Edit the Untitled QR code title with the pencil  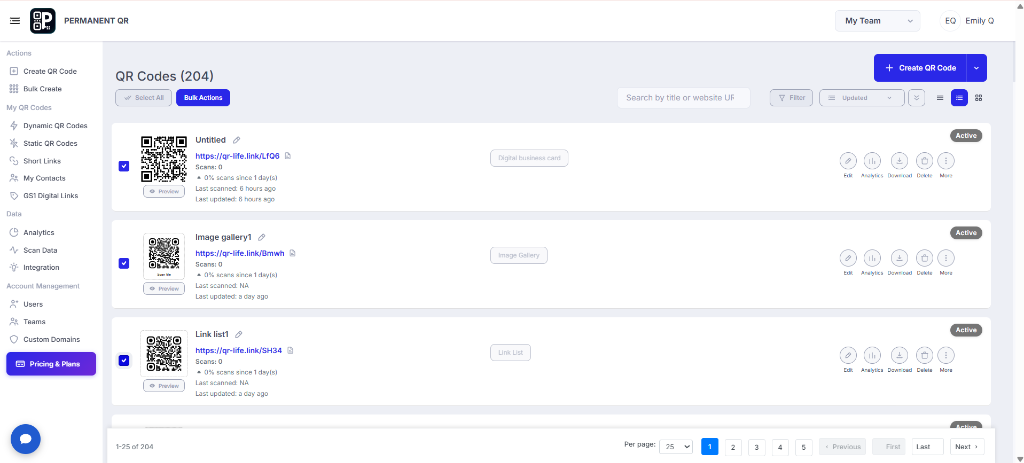pos(237,140)
